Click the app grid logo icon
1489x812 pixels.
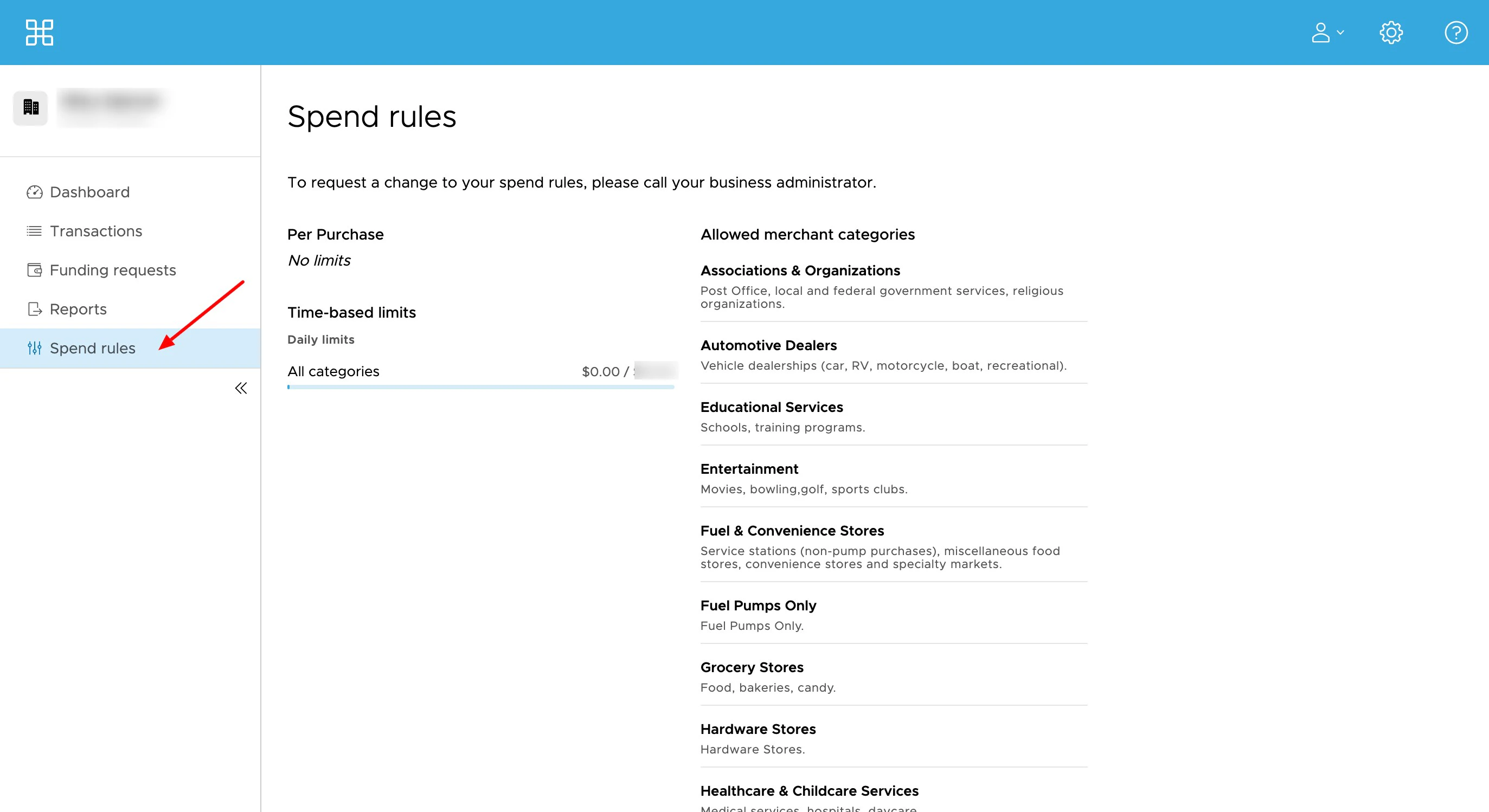pos(39,33)
